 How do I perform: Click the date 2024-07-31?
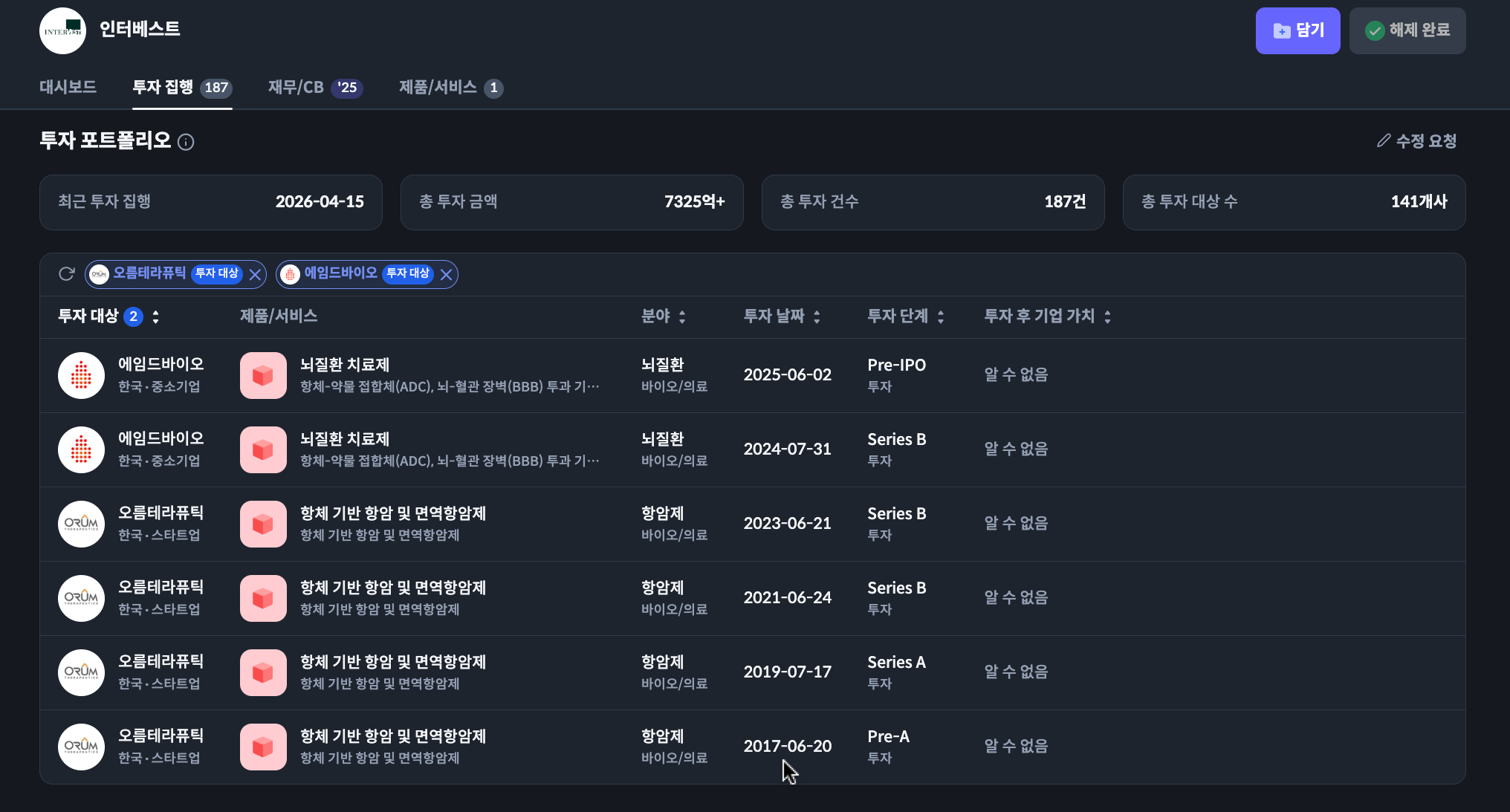point(788,449)
